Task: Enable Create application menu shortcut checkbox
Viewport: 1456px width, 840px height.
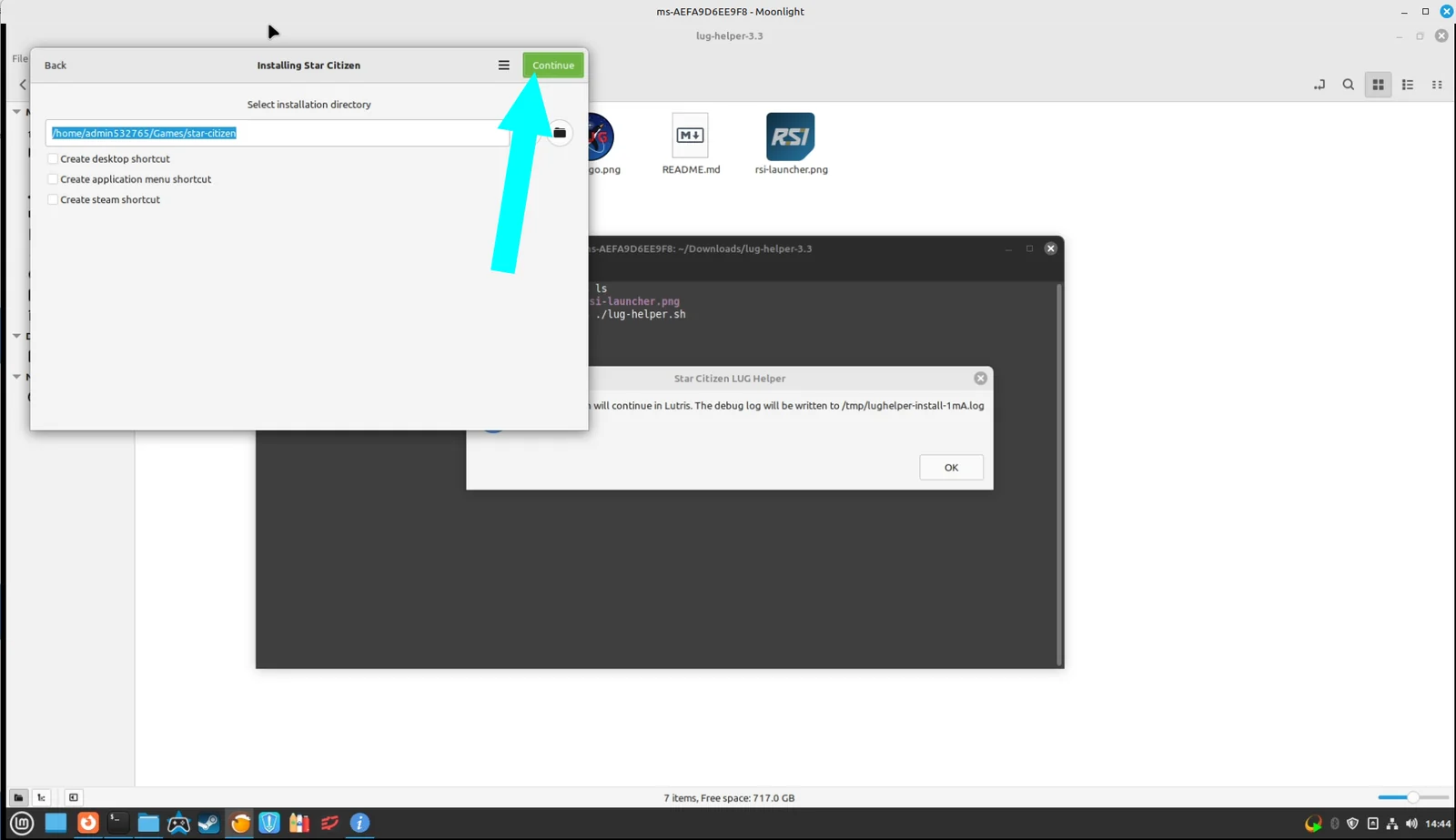Action: pyautogui.click(x=53, y=179)
